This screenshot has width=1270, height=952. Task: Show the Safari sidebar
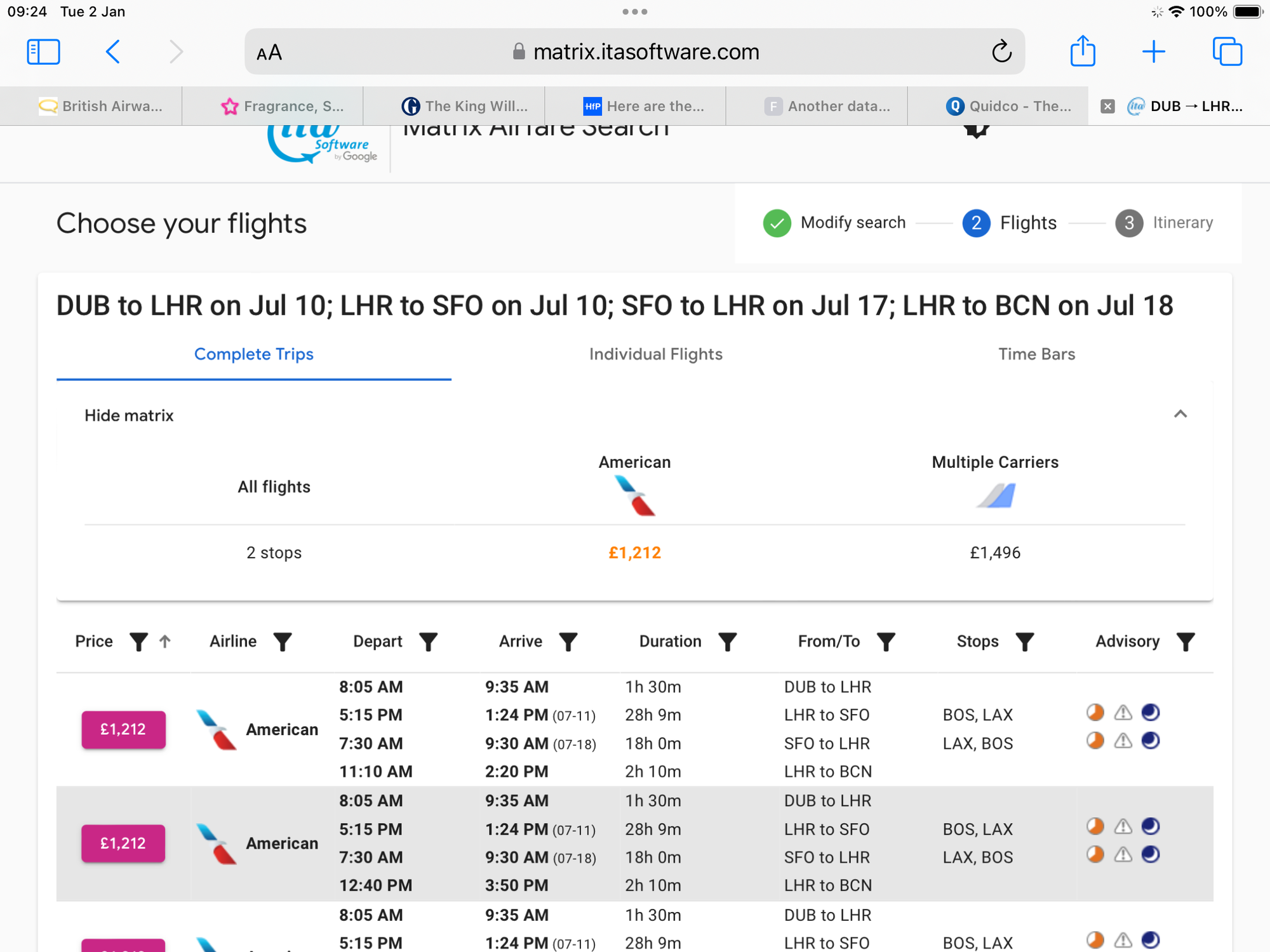(x=43, y=51)
